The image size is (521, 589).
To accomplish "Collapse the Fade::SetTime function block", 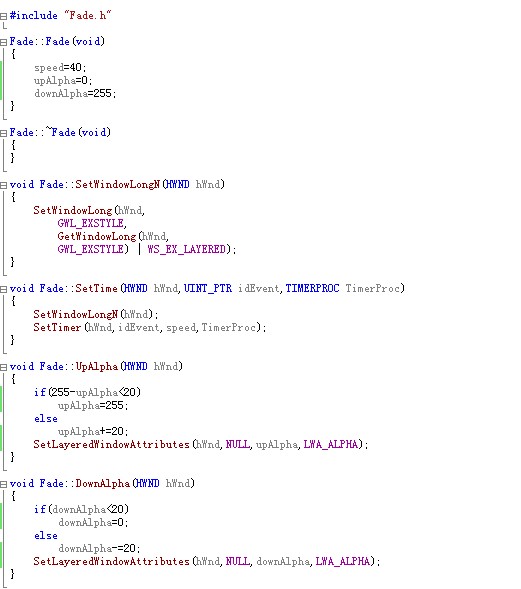I will [x=3, y=289].
